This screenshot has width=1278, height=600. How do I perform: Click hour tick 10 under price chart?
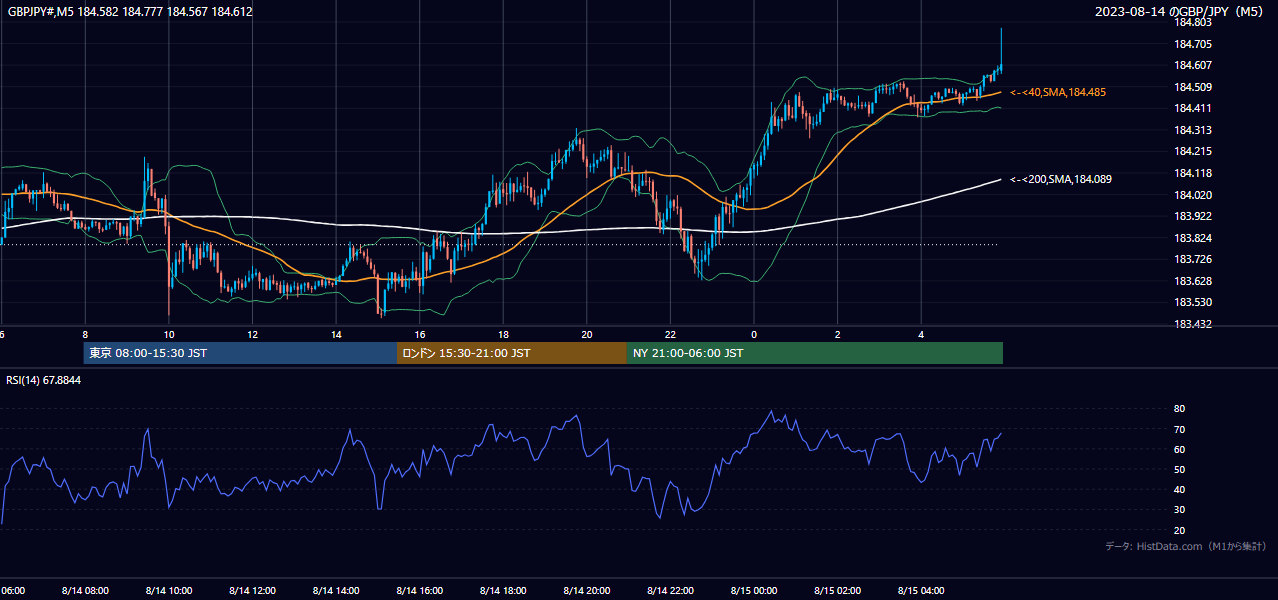[169, 335]
